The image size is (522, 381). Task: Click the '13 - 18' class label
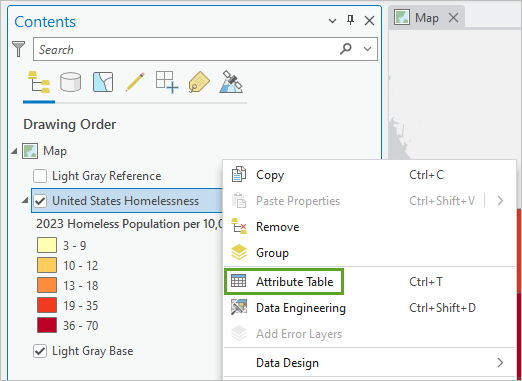pyautogui.click(x=81, y=286)
